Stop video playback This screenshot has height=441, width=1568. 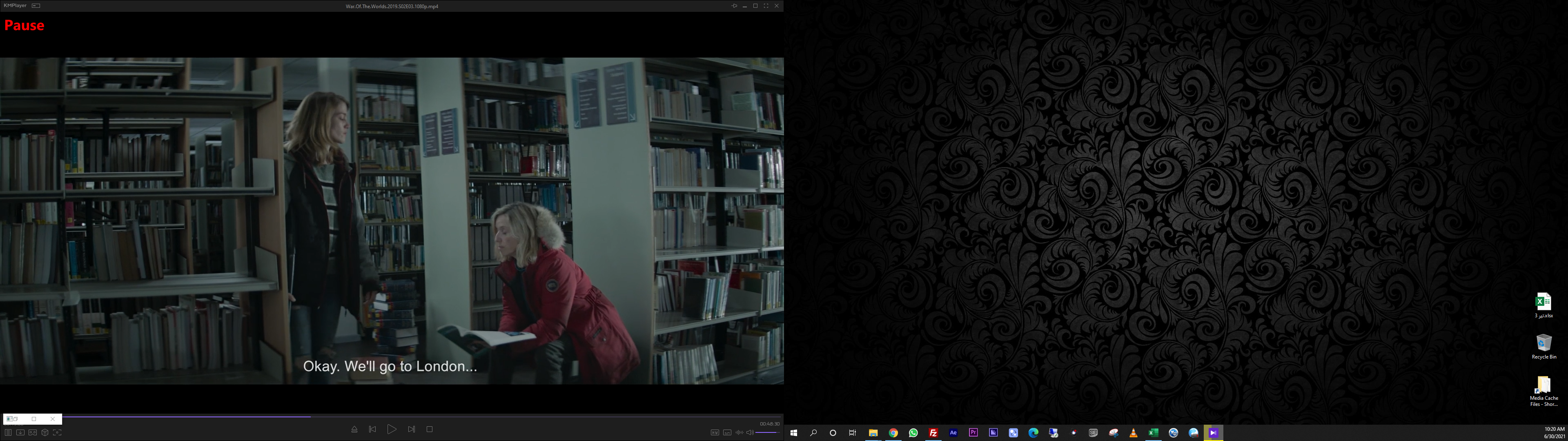(430, 430)
